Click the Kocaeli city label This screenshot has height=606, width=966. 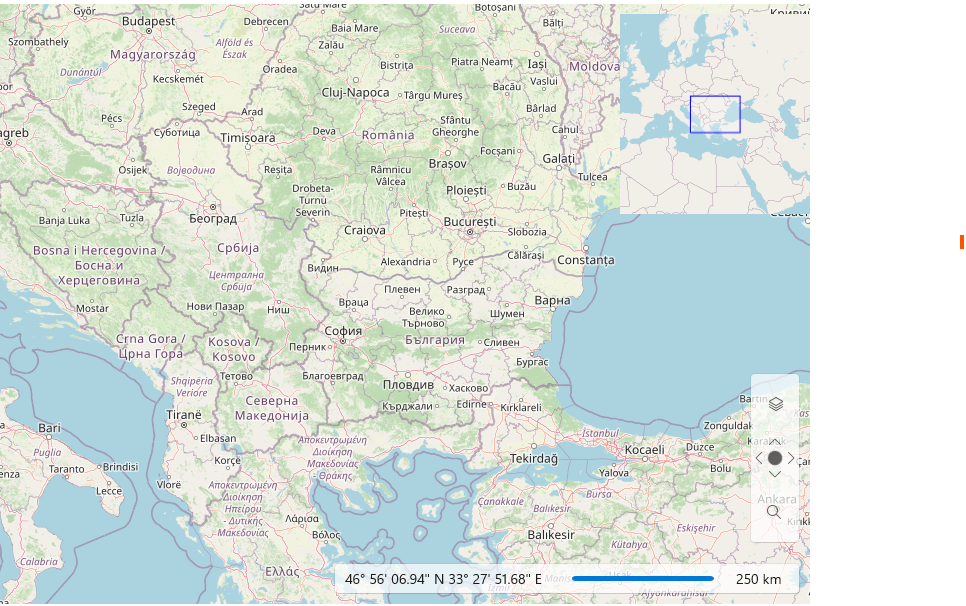[x=644, y=450]
